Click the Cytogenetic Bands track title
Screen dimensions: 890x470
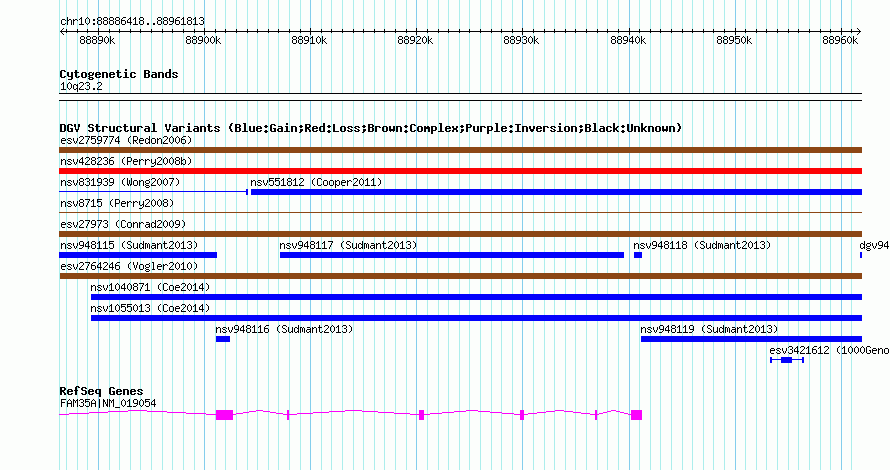[119, 74]
